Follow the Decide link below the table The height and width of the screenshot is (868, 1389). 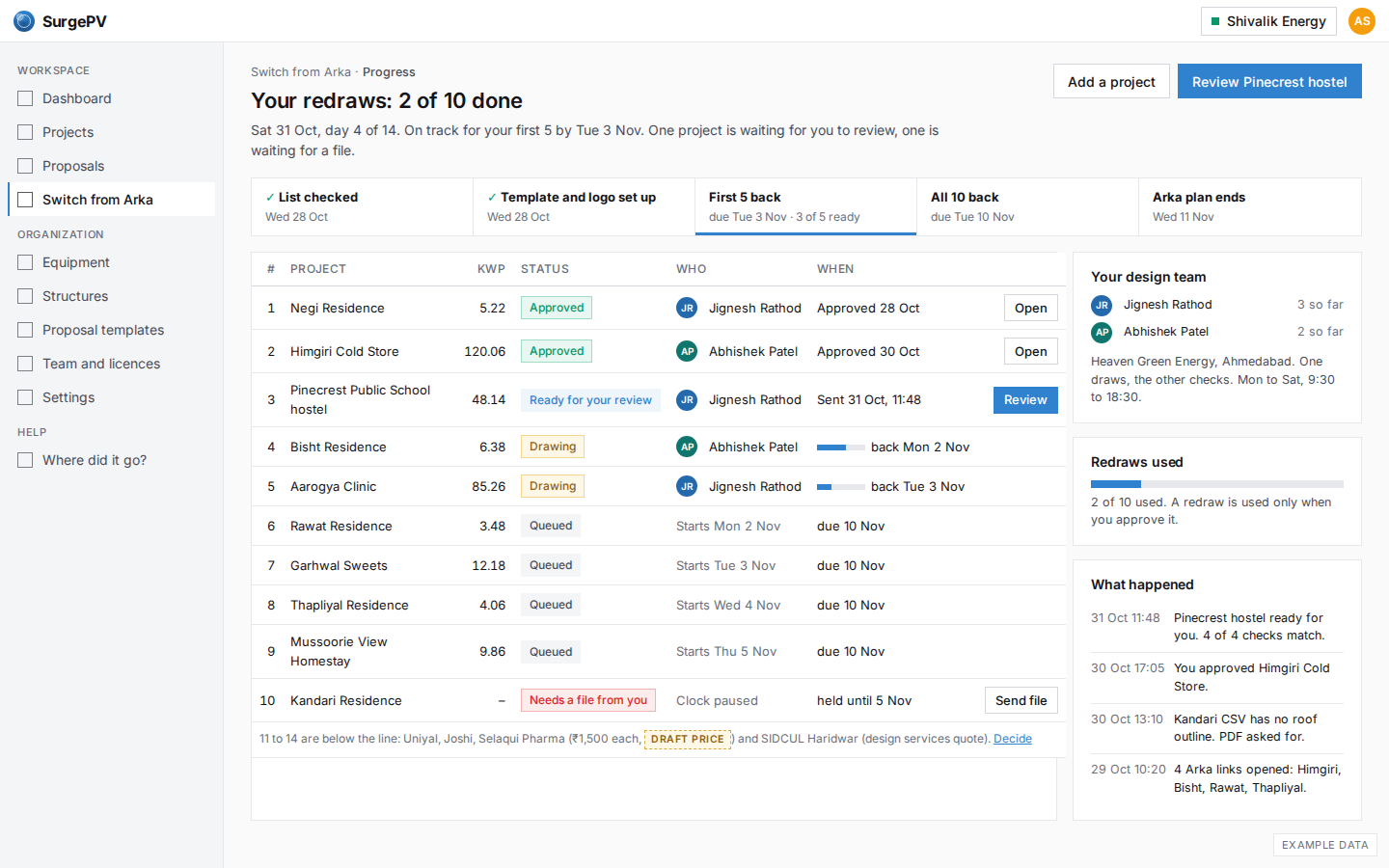click(1013, 739)
